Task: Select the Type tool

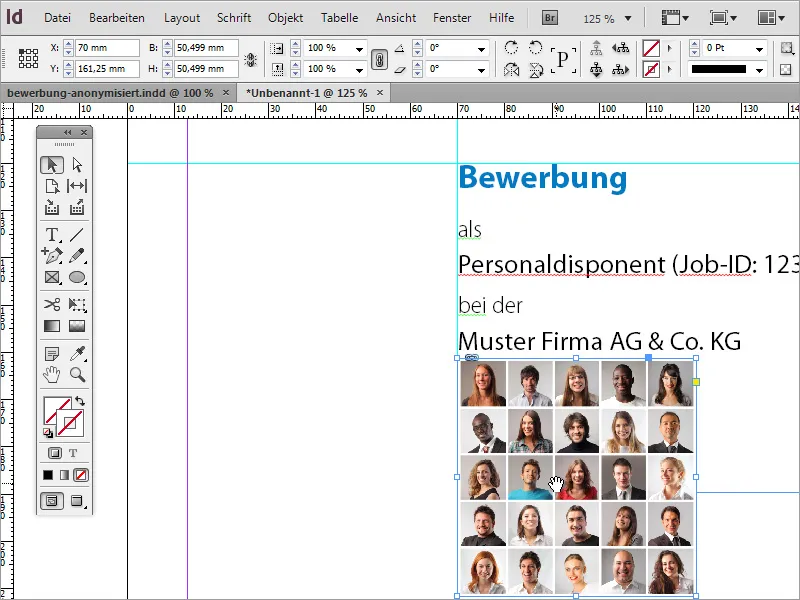Action: pos(52,235)
